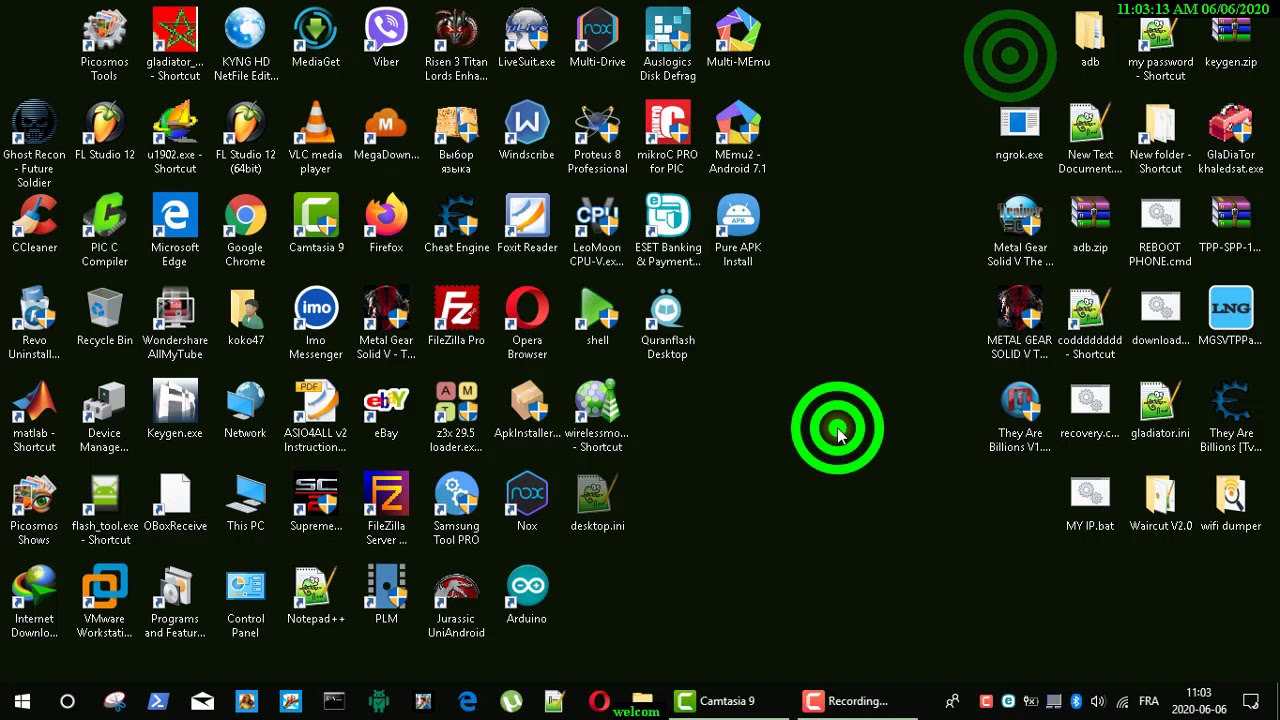Open the Nox desktop icon
The width and height of the screenshot is (1280, 720).
(x=527, y=503)
